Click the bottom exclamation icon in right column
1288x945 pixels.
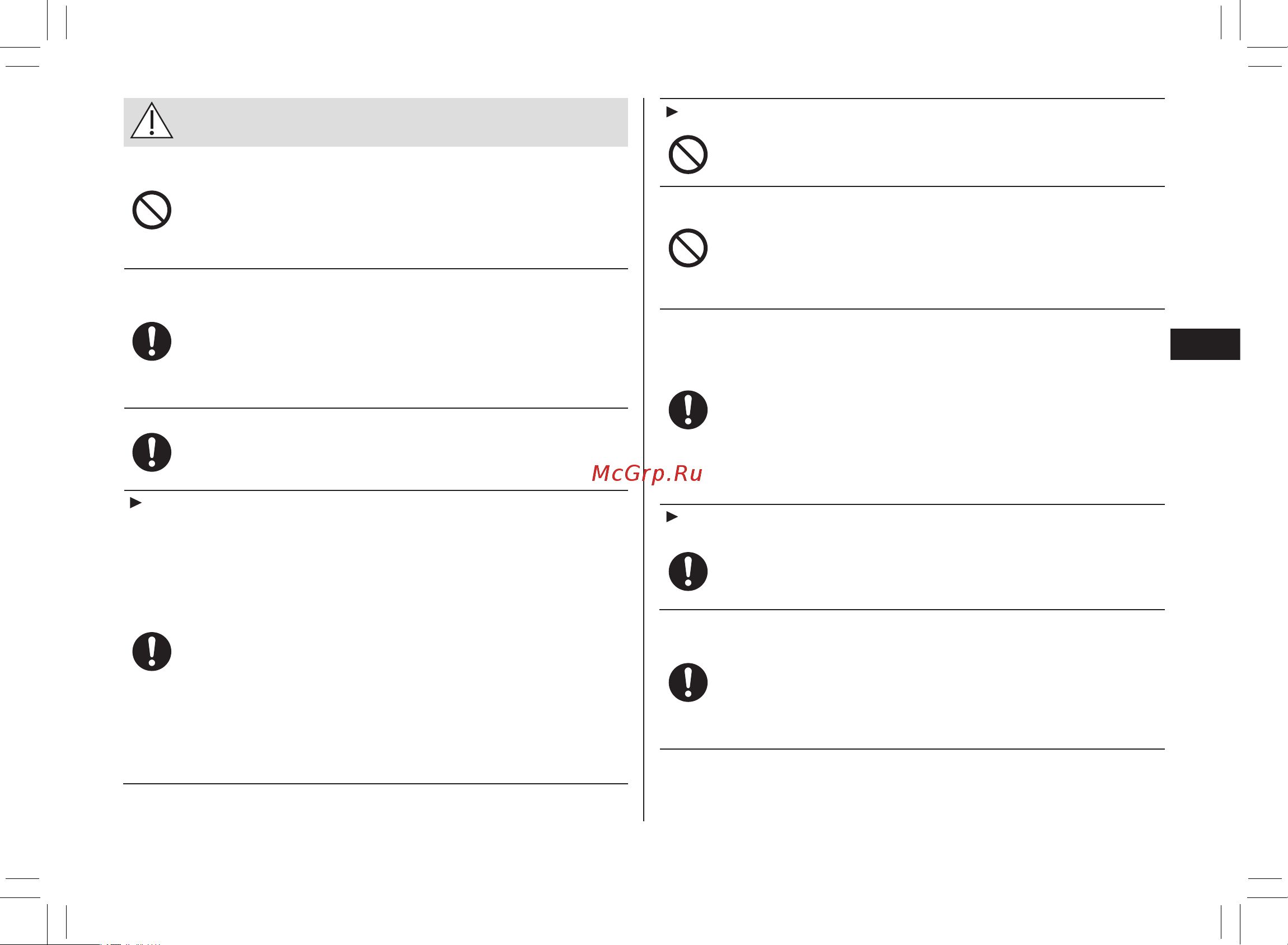click(688, 682)
